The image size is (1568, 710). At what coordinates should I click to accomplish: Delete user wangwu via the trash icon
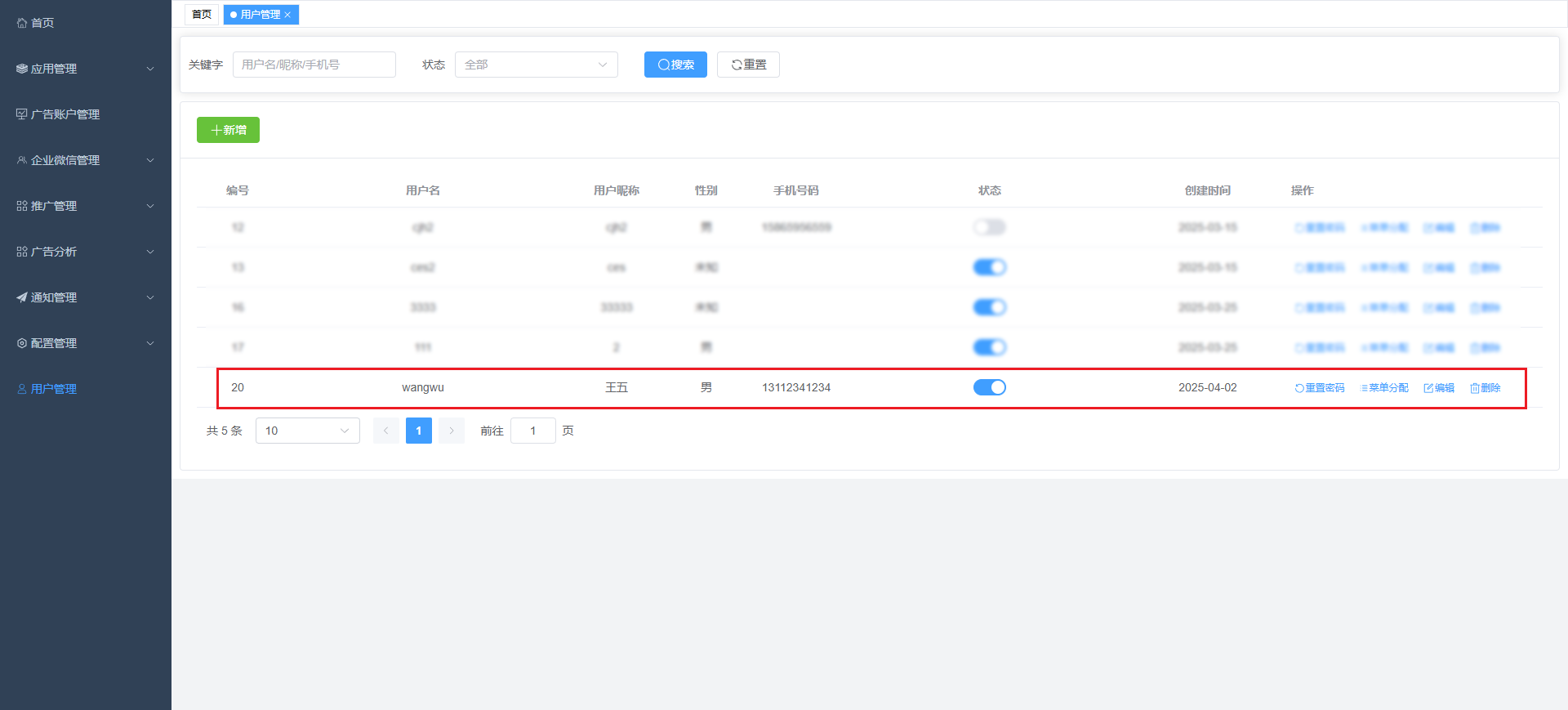(x=1475, y=388)
